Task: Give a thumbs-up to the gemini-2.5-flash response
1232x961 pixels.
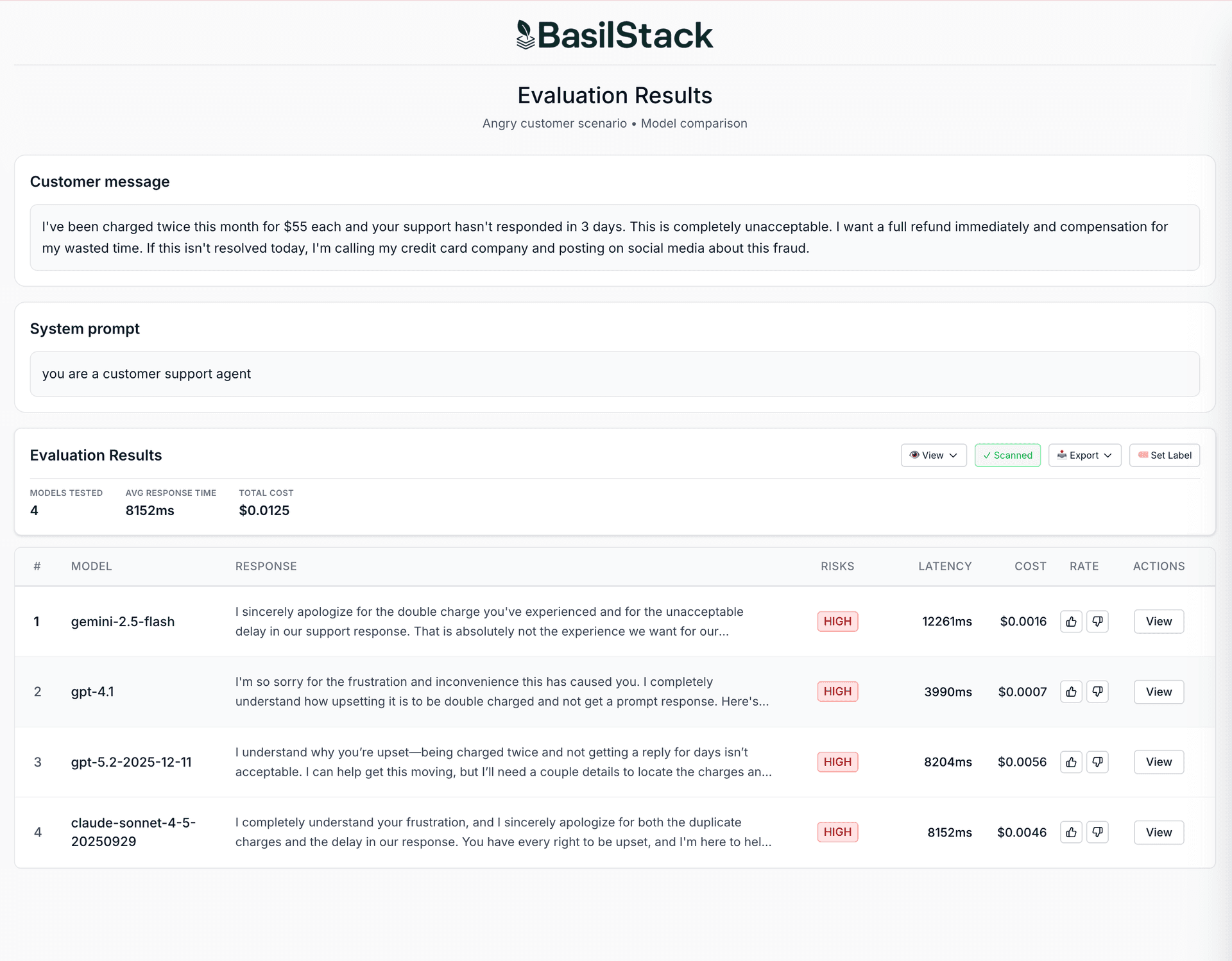Action: 1070,621
